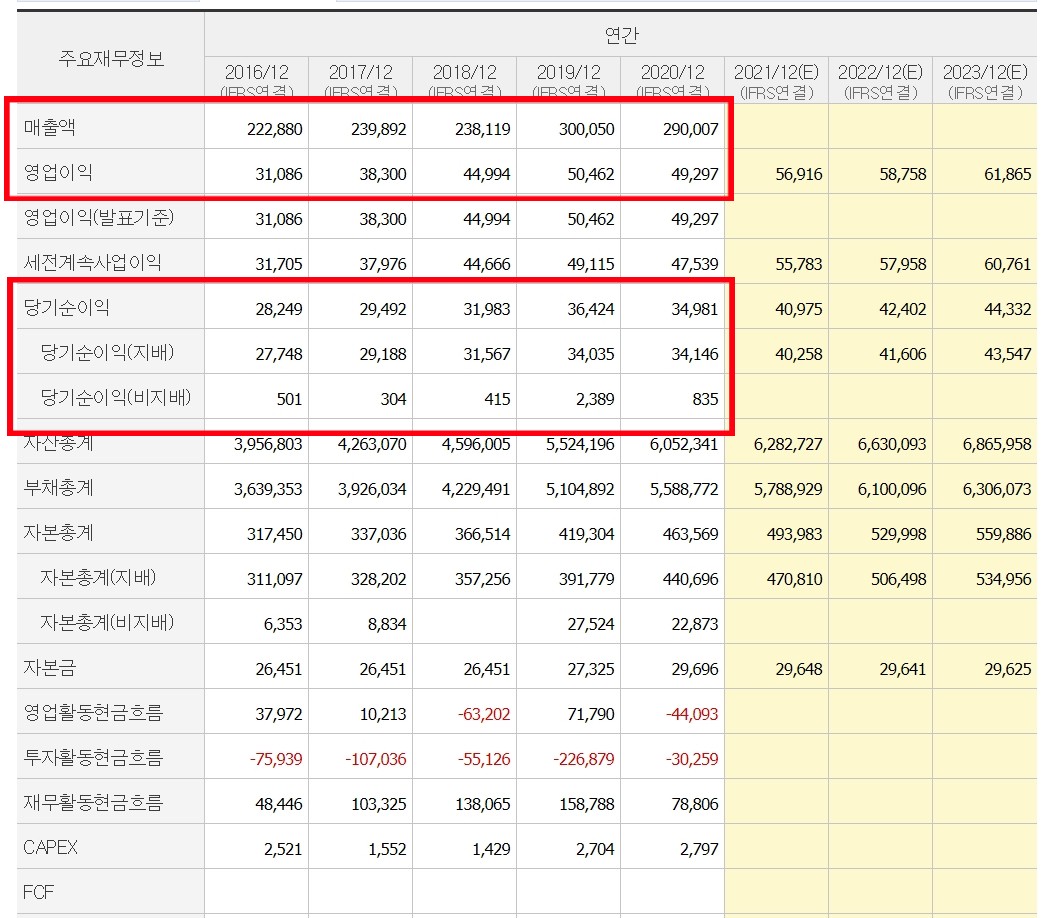Click the 부채총계 estimate 6,306,073

pos(997,489)
